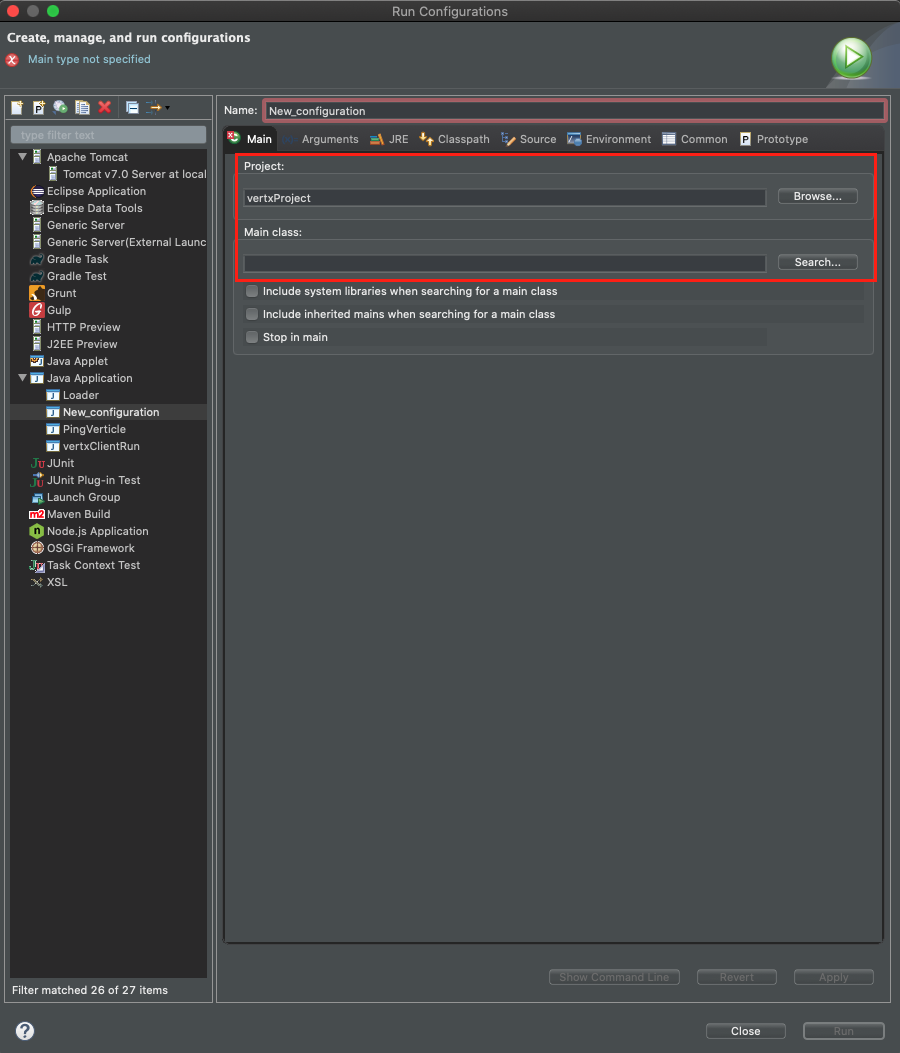This screenshot has height=1053, width=900.
Task: Click the Project text field
Action: [x=504, y=197]
